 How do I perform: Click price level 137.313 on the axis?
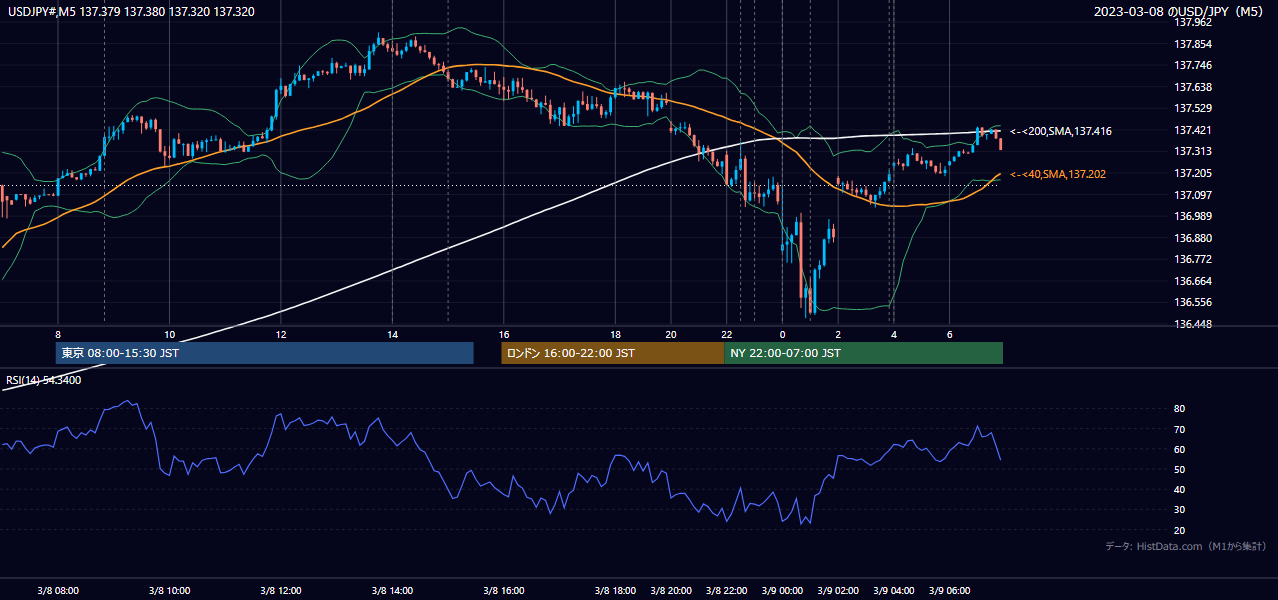point(1193,151)
